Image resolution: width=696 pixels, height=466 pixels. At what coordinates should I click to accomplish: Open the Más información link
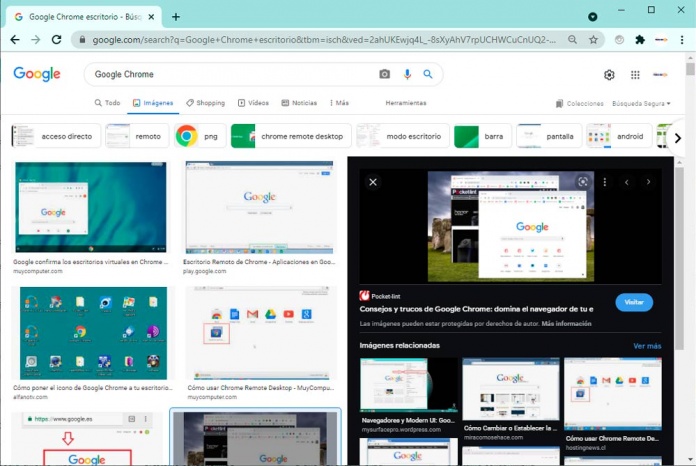566,324
